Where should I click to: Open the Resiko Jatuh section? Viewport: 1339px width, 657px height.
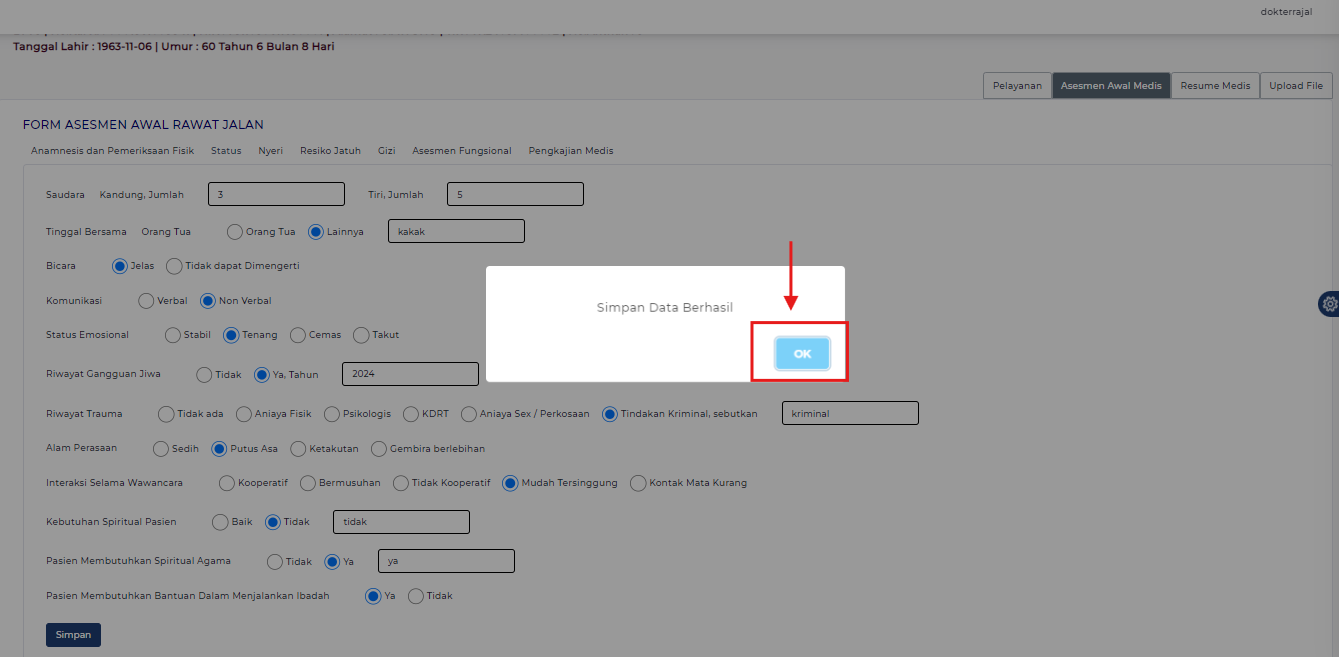coord(330,151)
